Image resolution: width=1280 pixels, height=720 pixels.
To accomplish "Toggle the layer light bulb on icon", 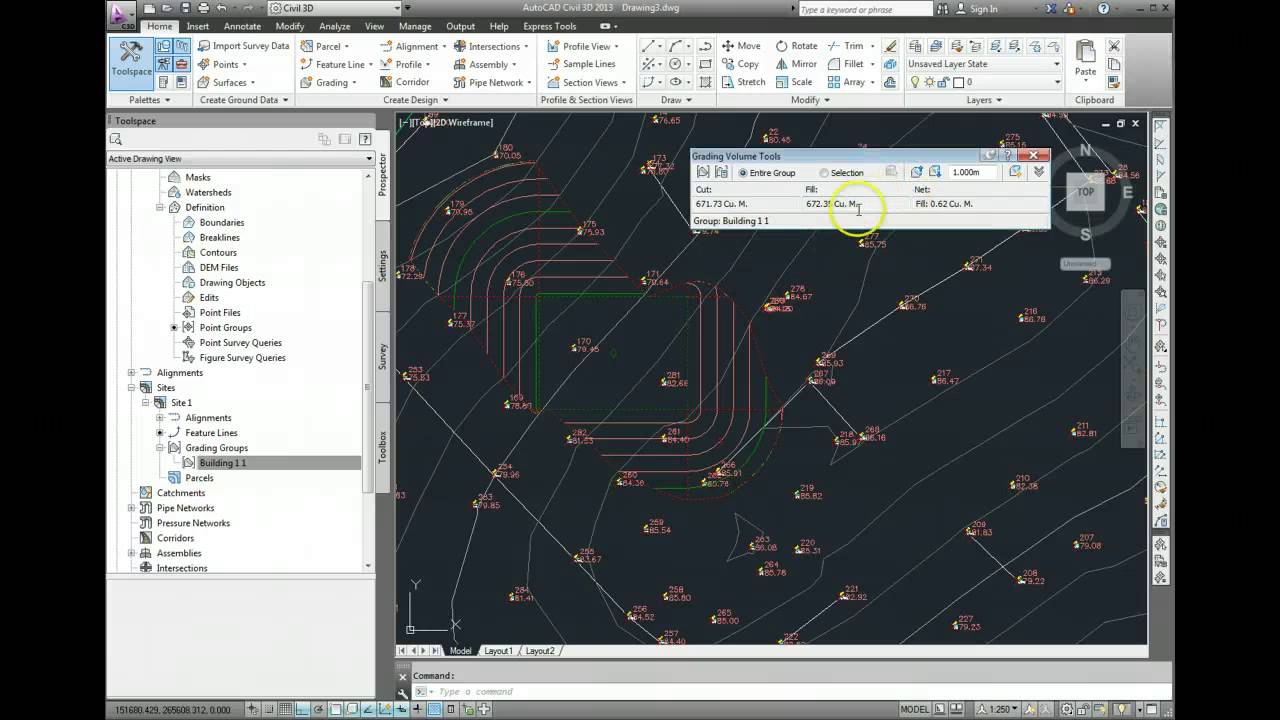I will click(914, 82).
